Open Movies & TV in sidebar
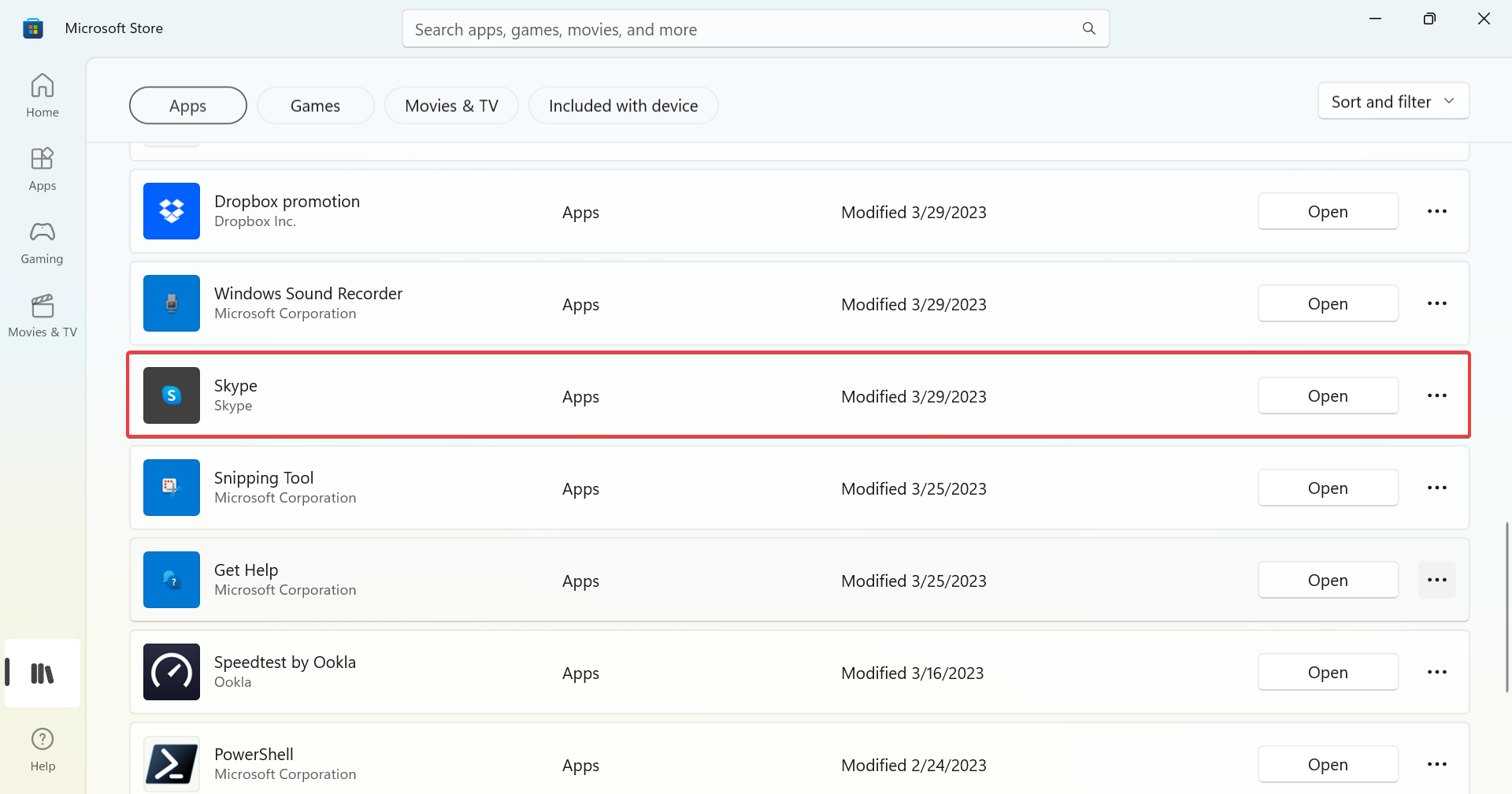This screenshot has width=1512, height=794. [x=43, y=315]
